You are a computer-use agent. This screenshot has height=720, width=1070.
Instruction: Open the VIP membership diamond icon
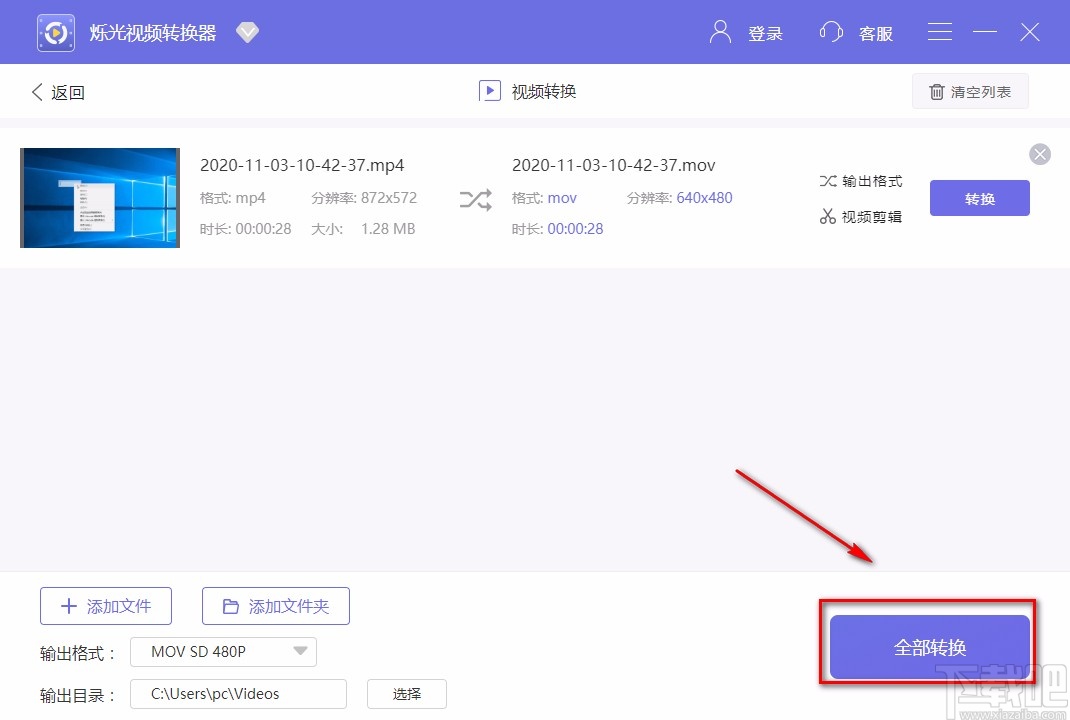click(x=247, y=31)
